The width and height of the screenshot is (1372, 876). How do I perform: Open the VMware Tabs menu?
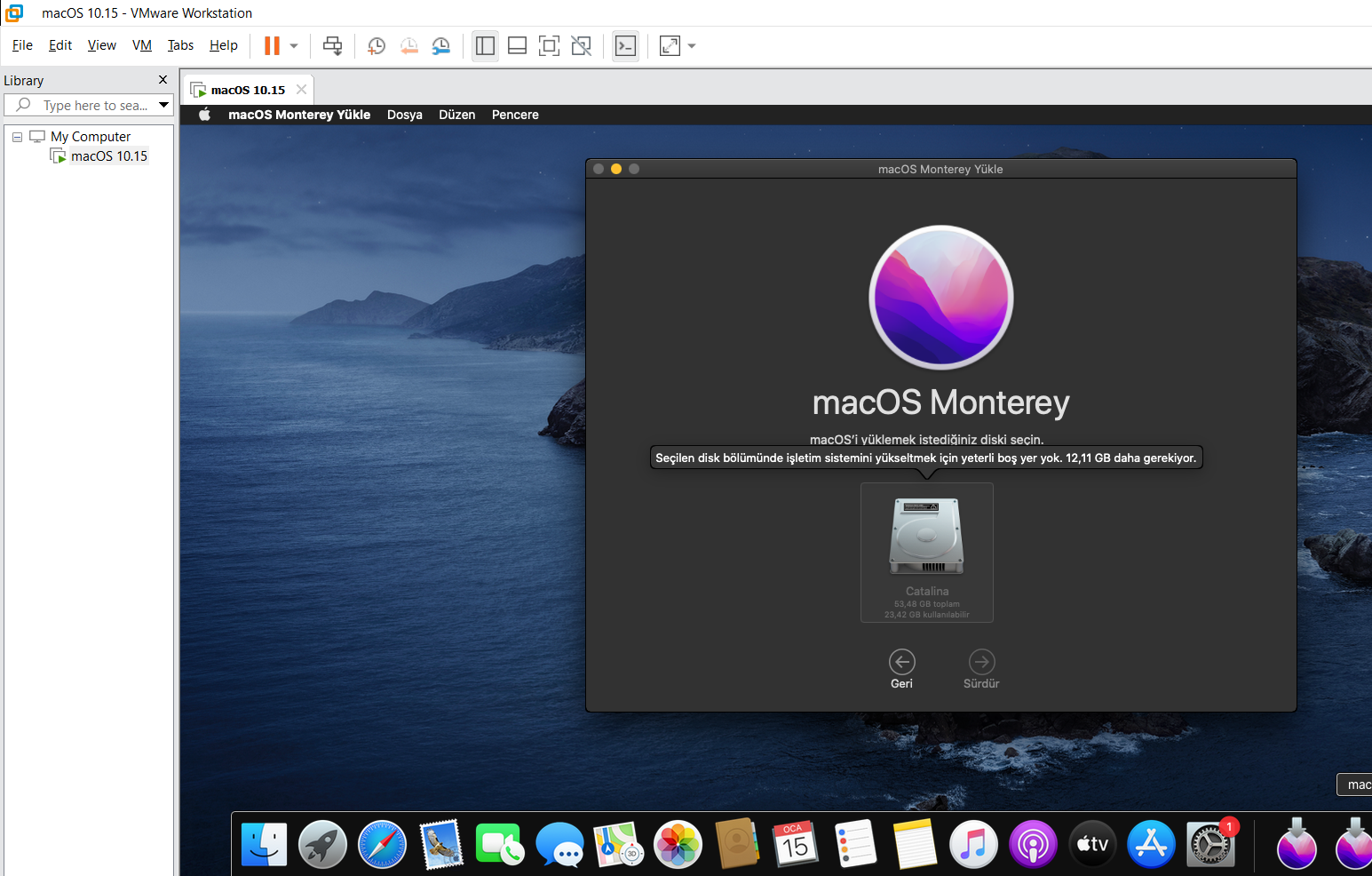point(180,45)
